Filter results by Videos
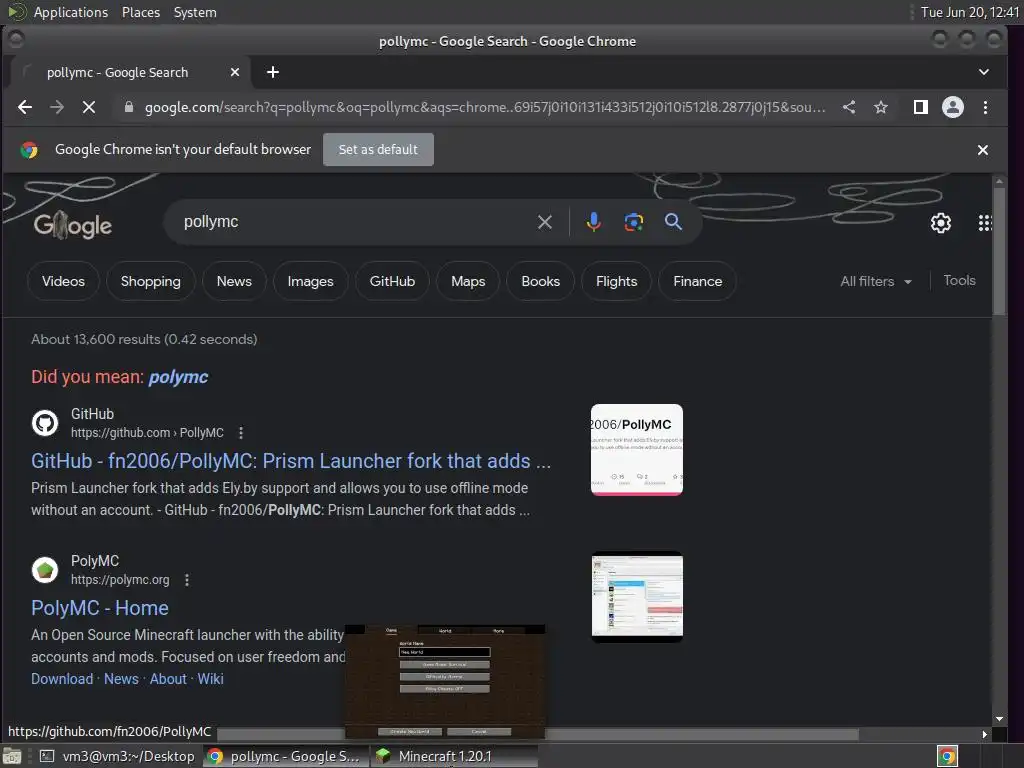This screenshot has width=1024, height=768. (x=63, y=281)
